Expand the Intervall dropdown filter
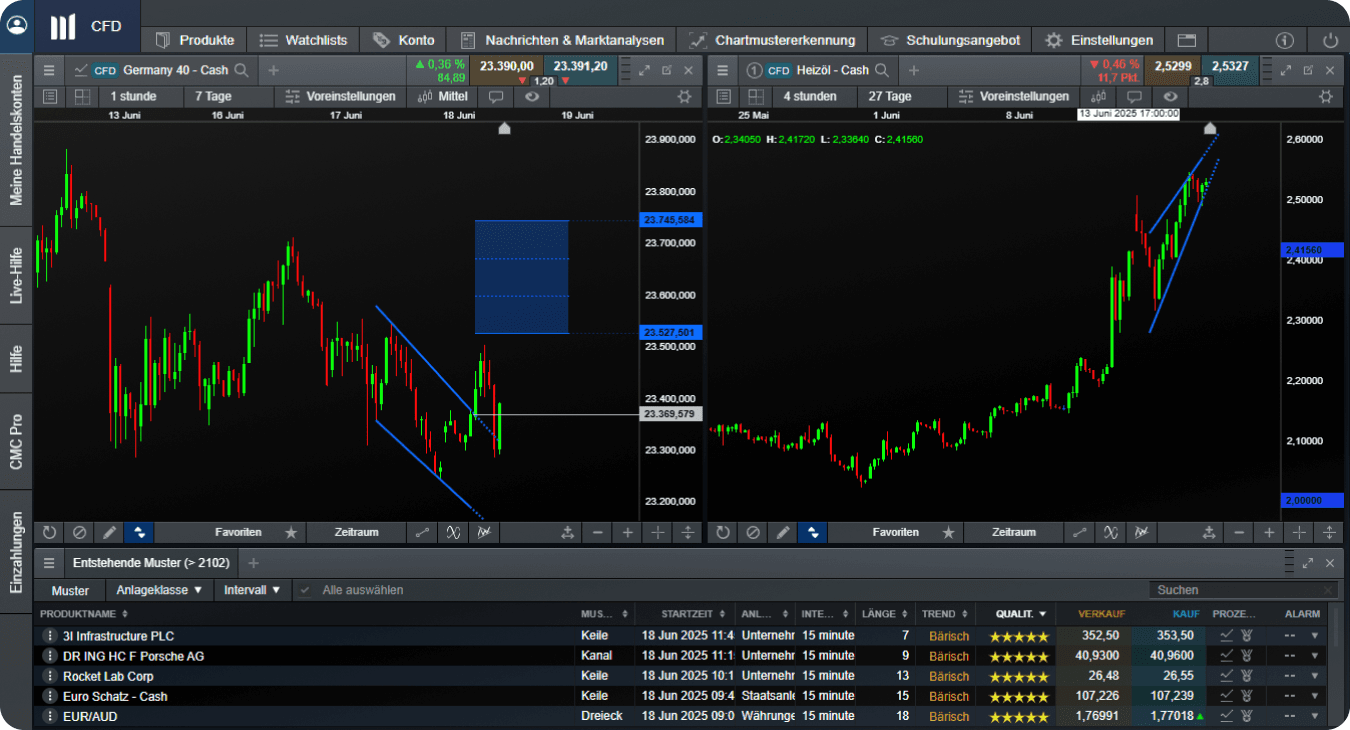This screenshot has width=1350, height=730. [252, 590]
